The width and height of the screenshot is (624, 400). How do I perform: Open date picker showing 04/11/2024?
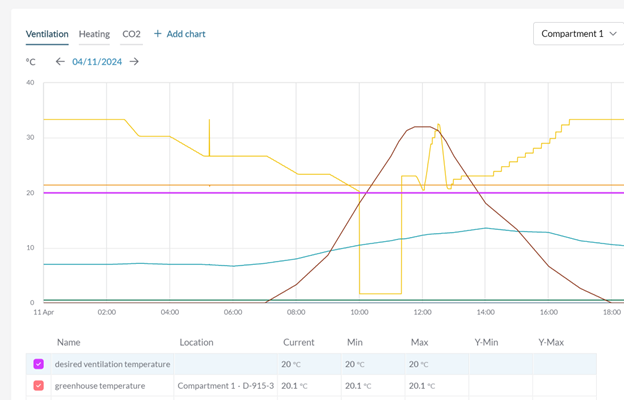[97, 62]
